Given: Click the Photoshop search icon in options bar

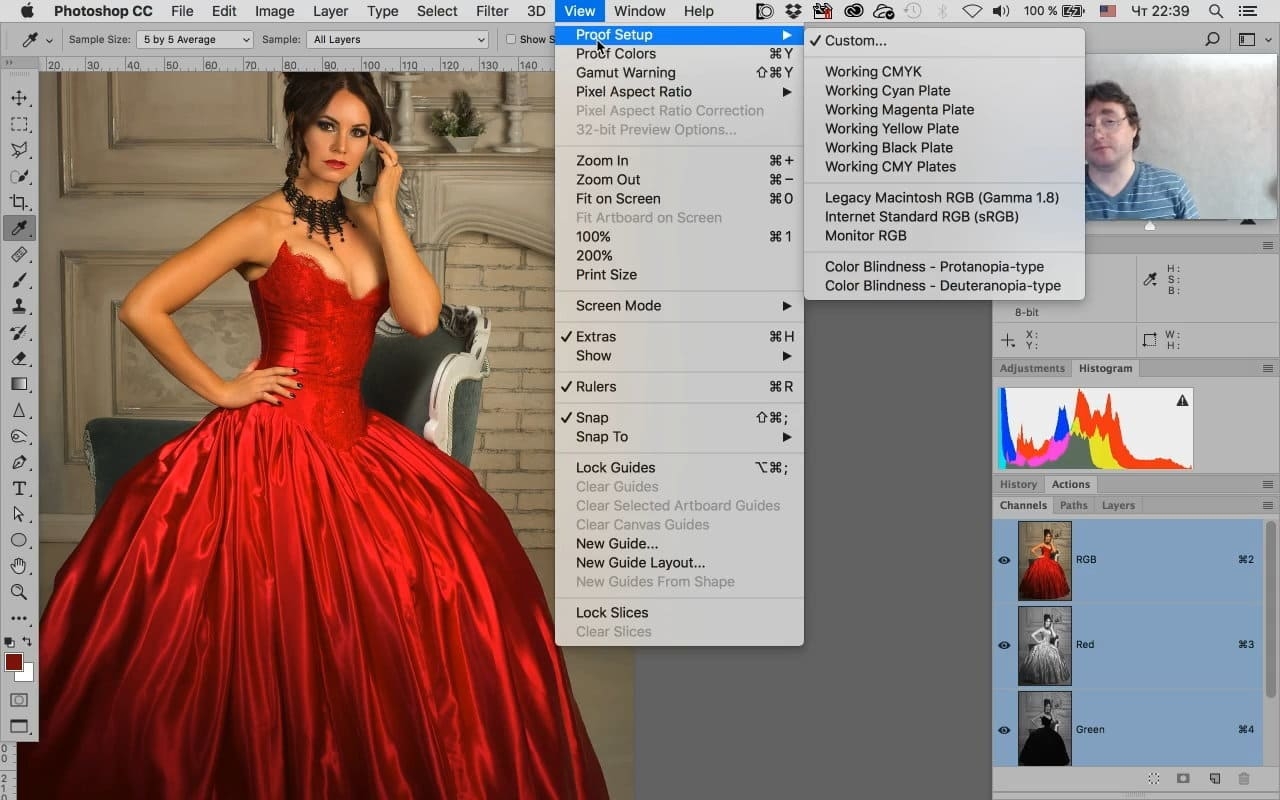Looking at the screenshot, I should (1212, 40).
